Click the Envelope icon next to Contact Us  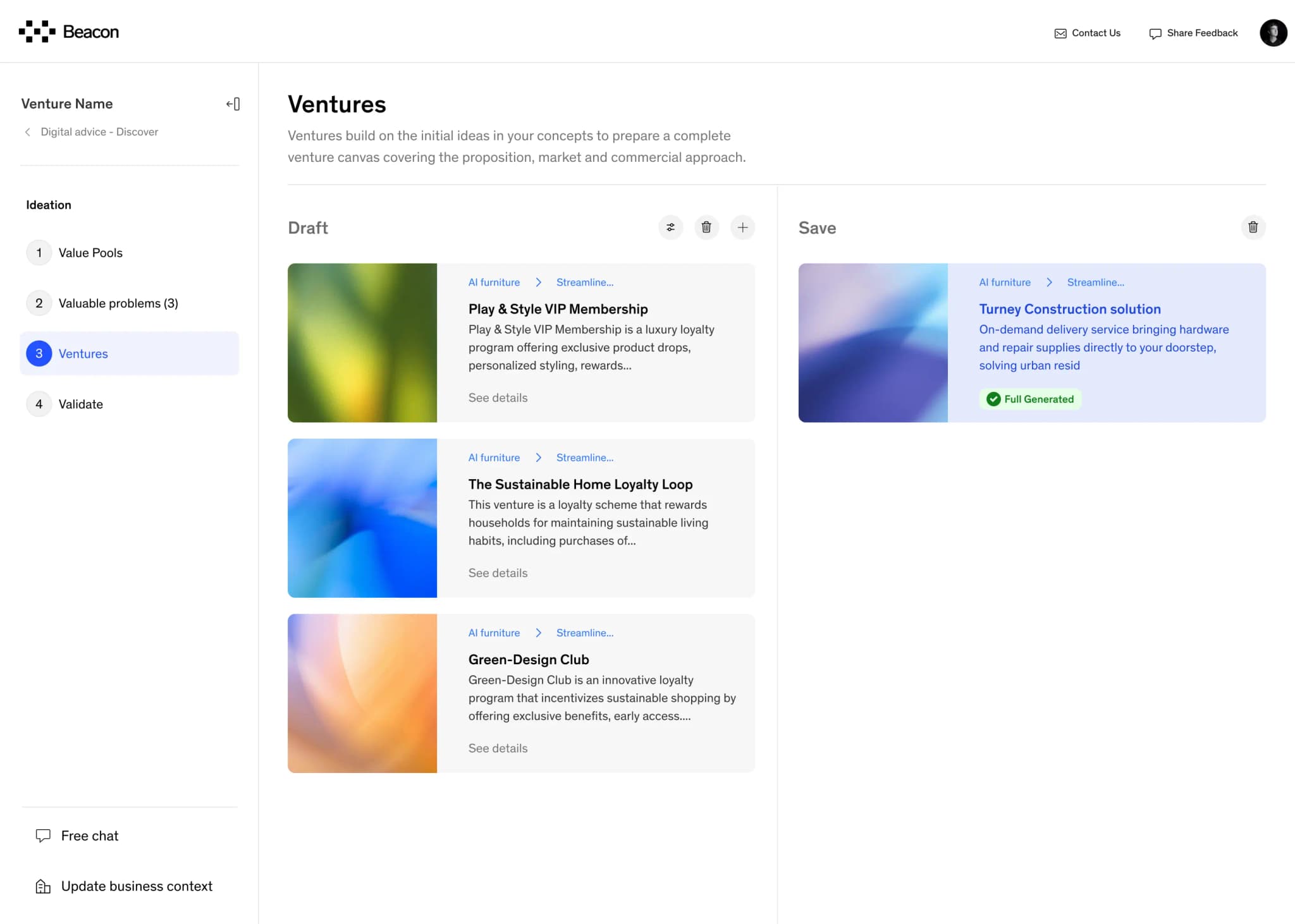(x=1060, y=33)
